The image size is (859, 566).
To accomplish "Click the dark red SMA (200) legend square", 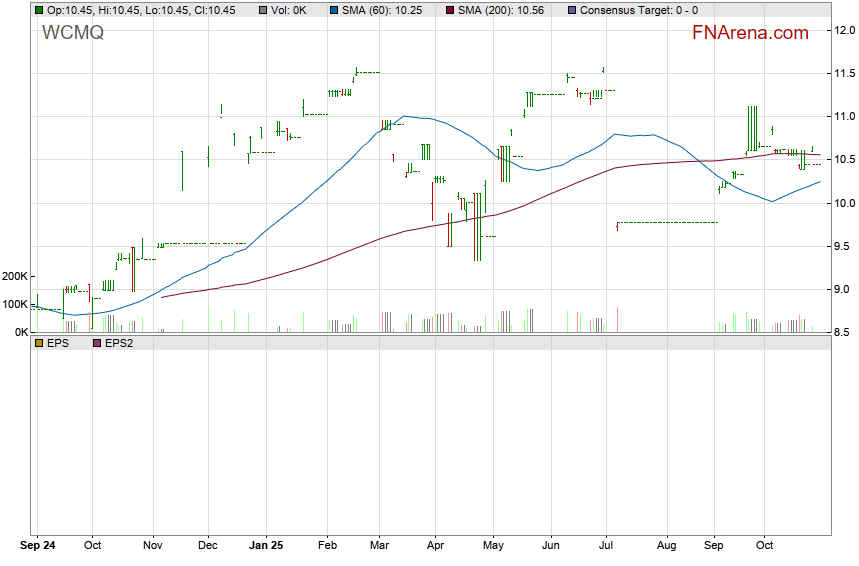I will click(x=449, y=10).
